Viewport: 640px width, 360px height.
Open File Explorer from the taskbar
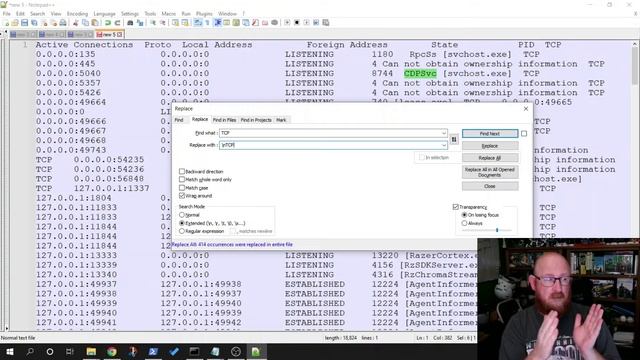91,351
